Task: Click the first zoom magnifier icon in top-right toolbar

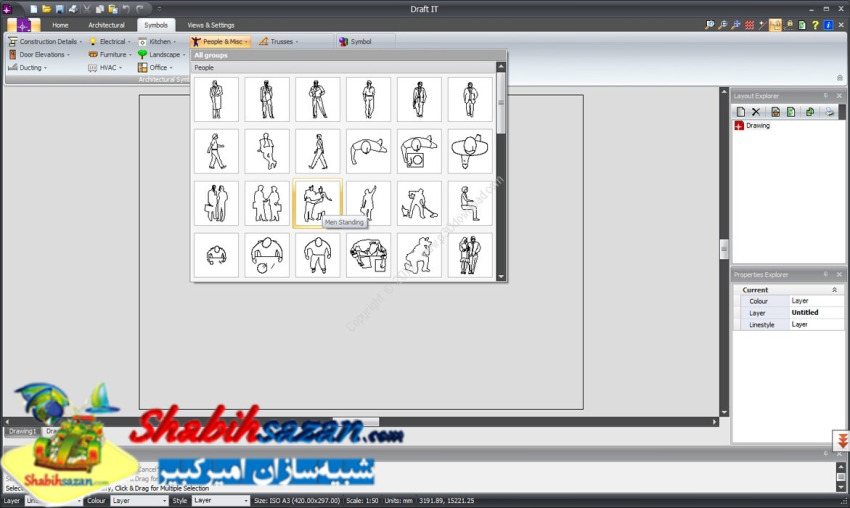Action: [x=710, y=25]
